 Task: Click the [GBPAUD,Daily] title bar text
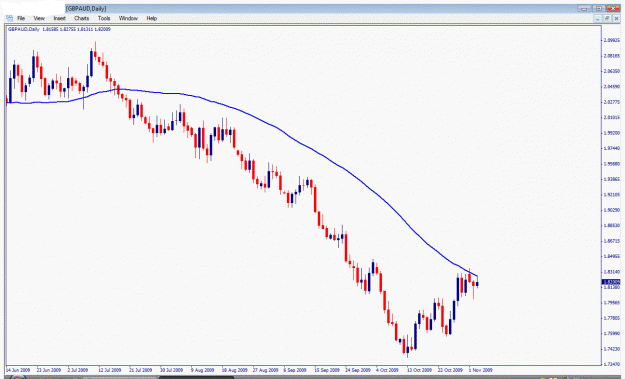(x=86, y=8)
